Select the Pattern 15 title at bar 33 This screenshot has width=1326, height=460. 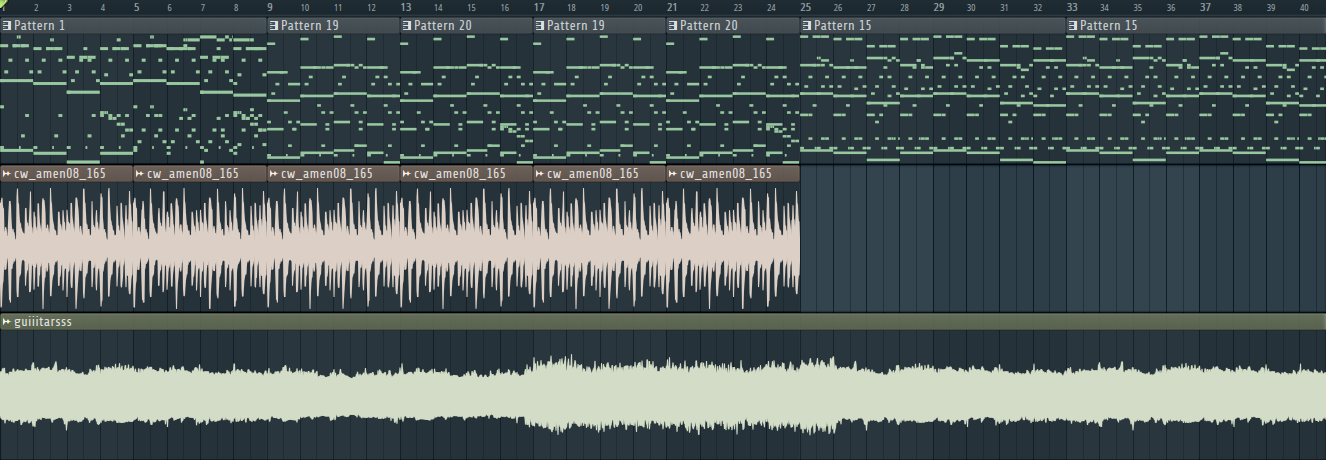pyautogui.click(x=1109, y=25)
